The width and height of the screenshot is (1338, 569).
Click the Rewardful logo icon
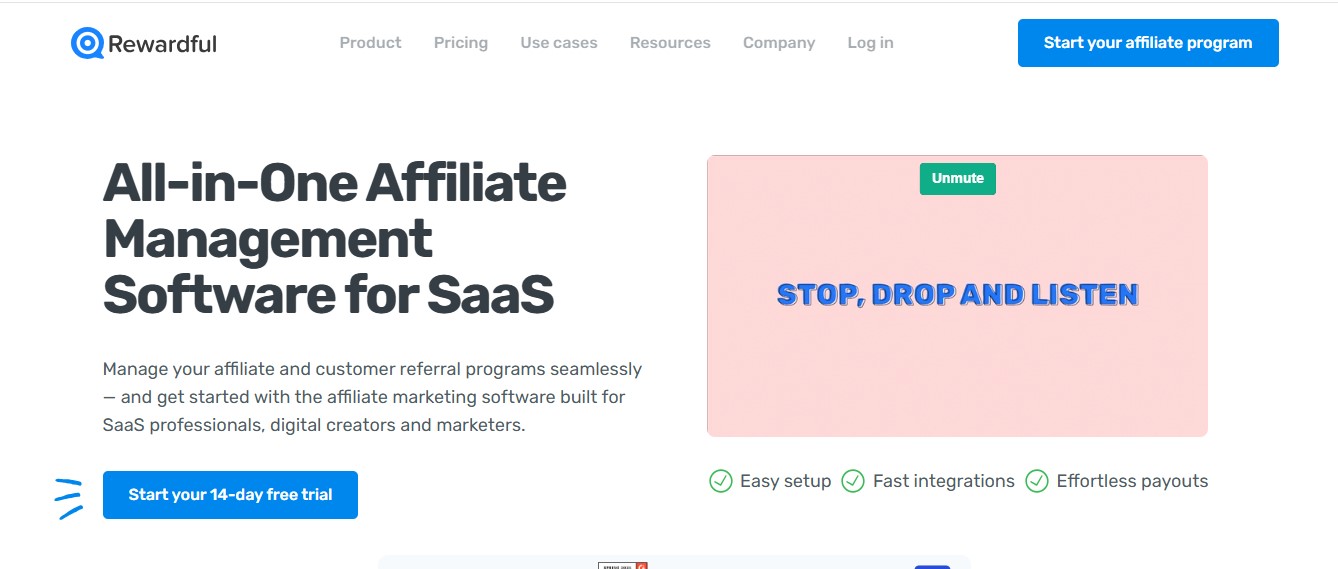point(88,43)
